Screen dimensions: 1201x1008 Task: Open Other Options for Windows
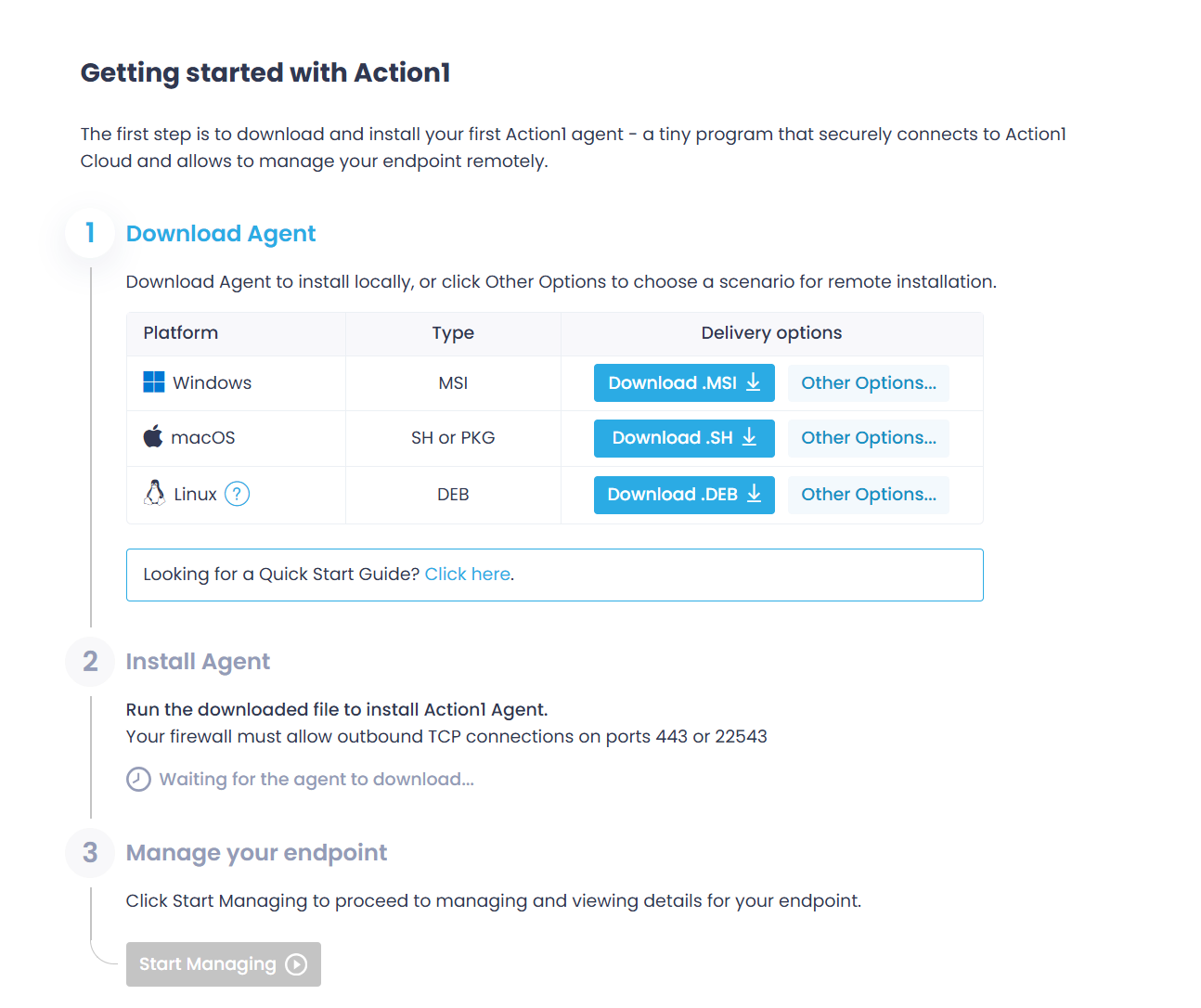868,383
